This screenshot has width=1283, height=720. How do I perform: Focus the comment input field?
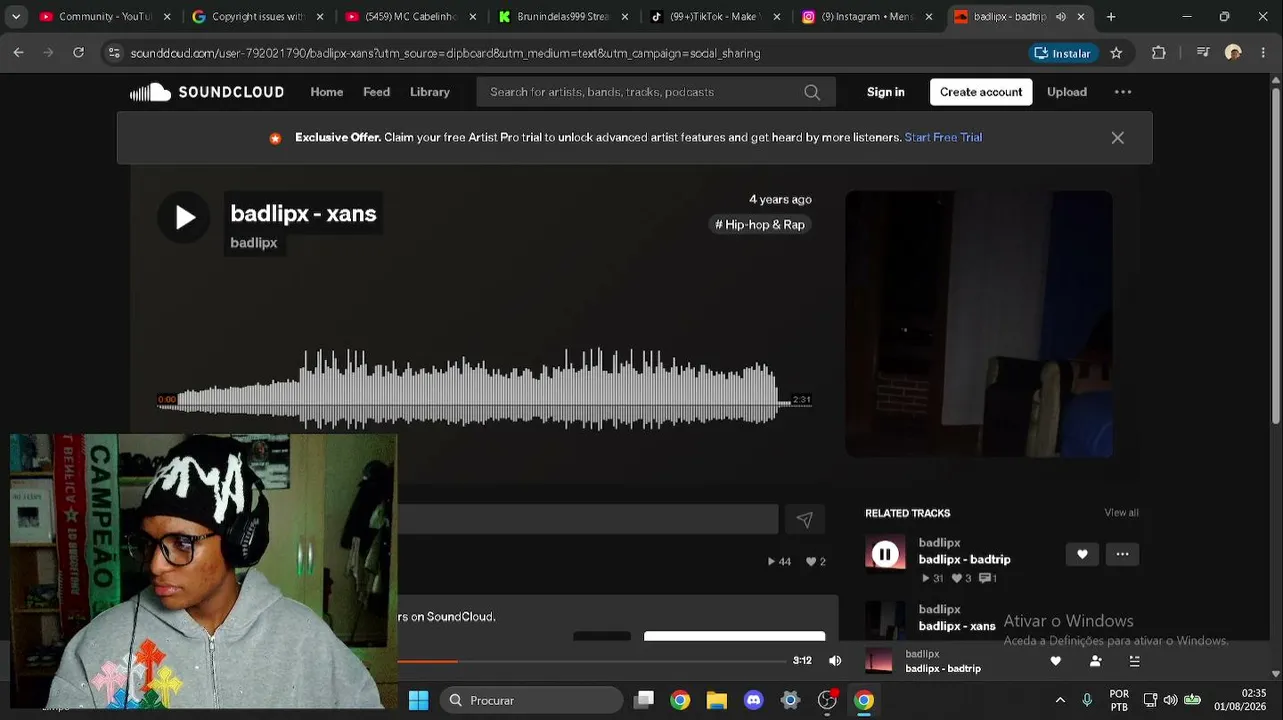tap(588, 519)
